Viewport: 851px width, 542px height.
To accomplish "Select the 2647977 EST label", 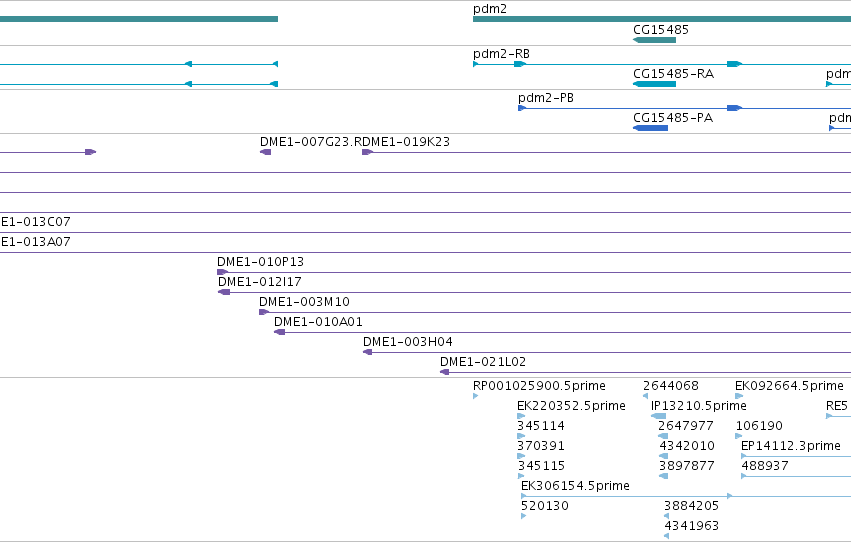I will coord(685,426).
